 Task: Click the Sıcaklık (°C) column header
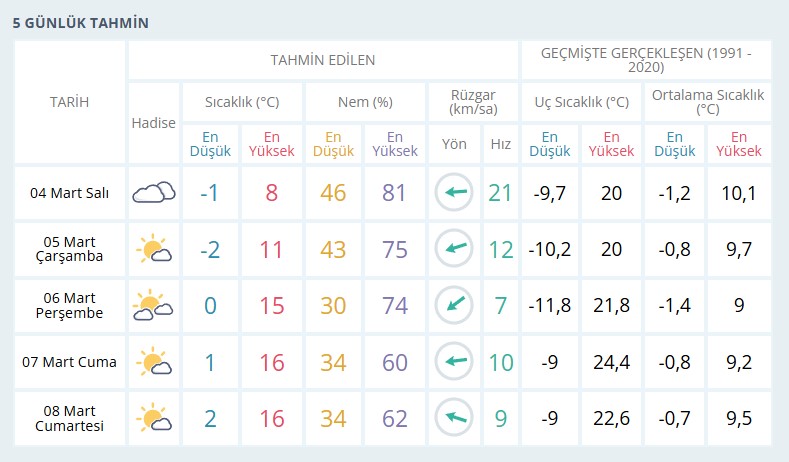tap(242, 102)
